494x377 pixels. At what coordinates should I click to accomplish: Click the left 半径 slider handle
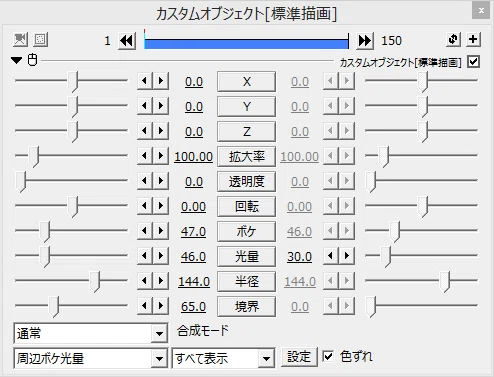[x=95, y=281]
